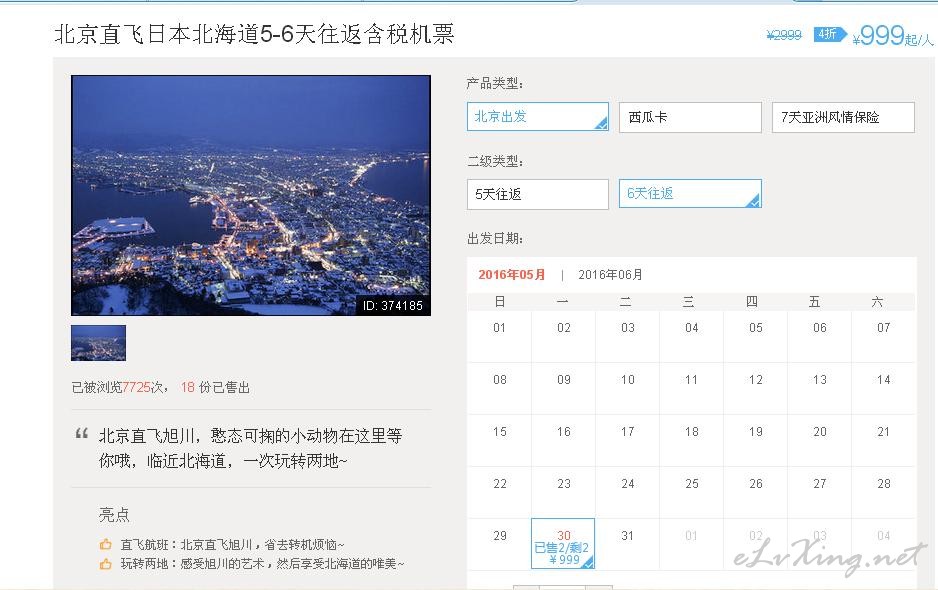Image resolution: width=938 pixels, height=590 pixels.
Task: Click the 7725 view count text
Action: pyautogui.click(x=136, y=387)
